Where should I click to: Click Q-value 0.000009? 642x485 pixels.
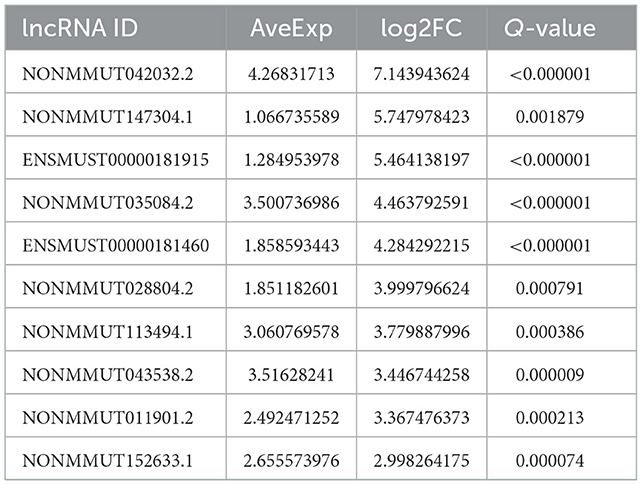pyautogui.click(x=550, y=374)
